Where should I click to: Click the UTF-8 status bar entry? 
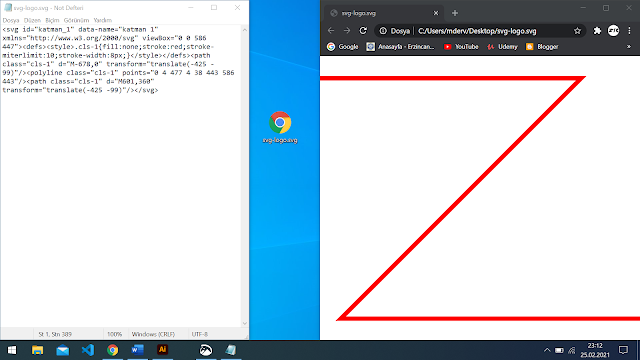[x=200, y=334]
